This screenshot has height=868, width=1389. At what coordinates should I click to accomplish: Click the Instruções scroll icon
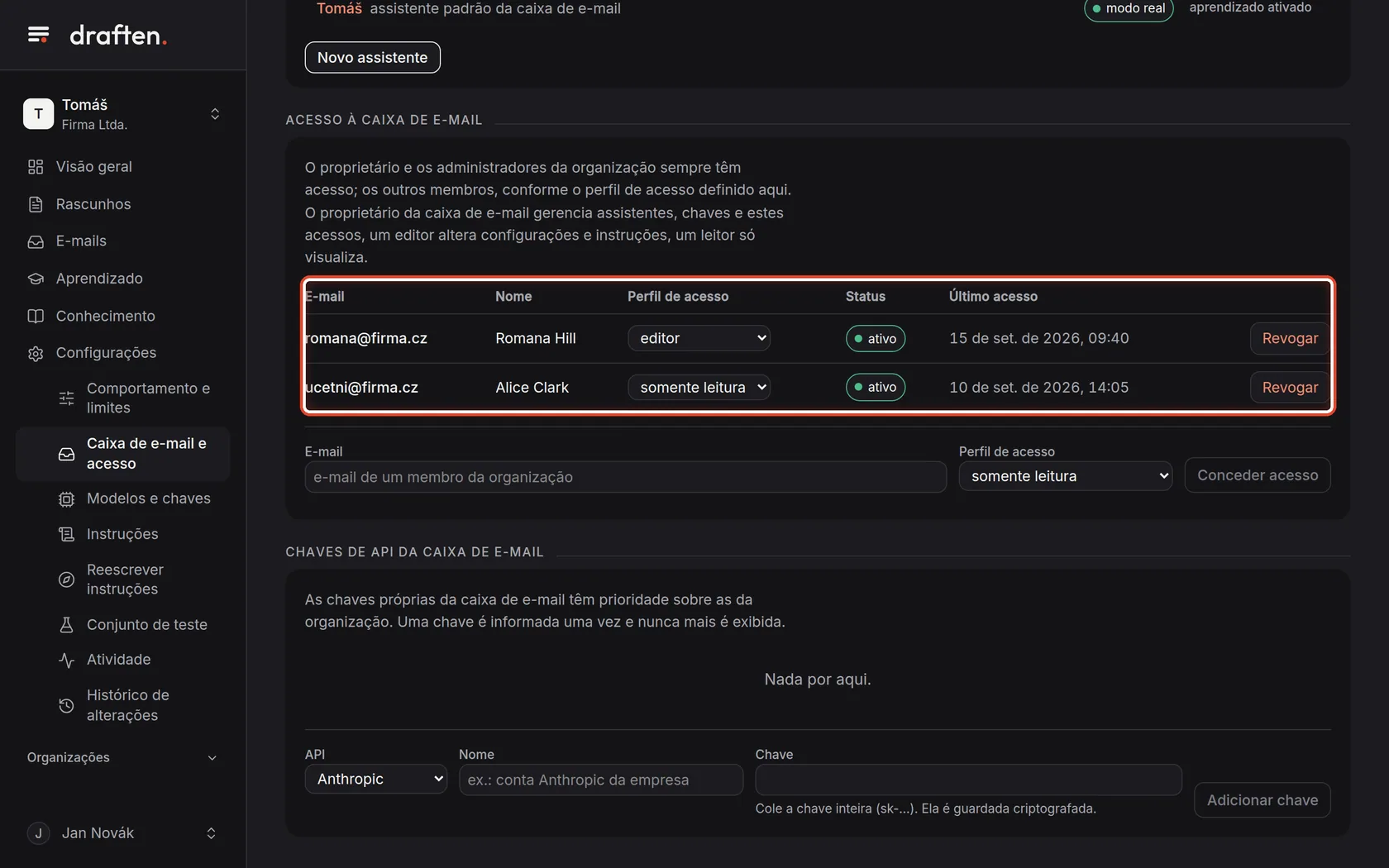click(67, 535)
